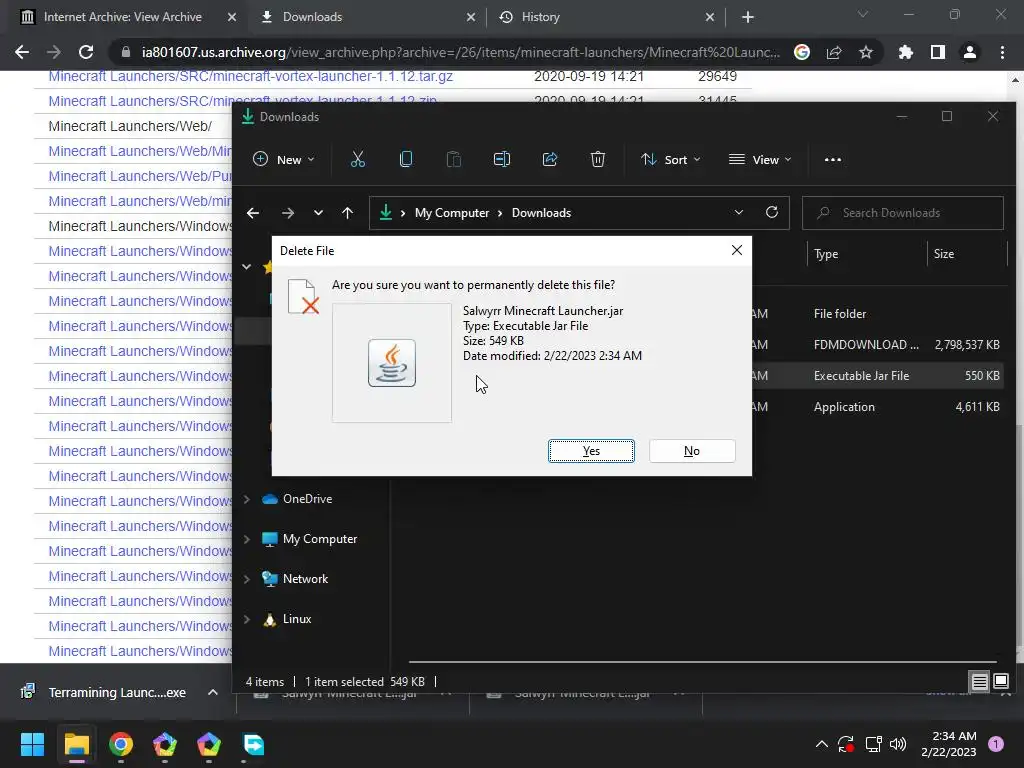This screenshot has width=1024, height=768.
Task: Select My Computer in the navigation pane
Action: pos(319,539)
